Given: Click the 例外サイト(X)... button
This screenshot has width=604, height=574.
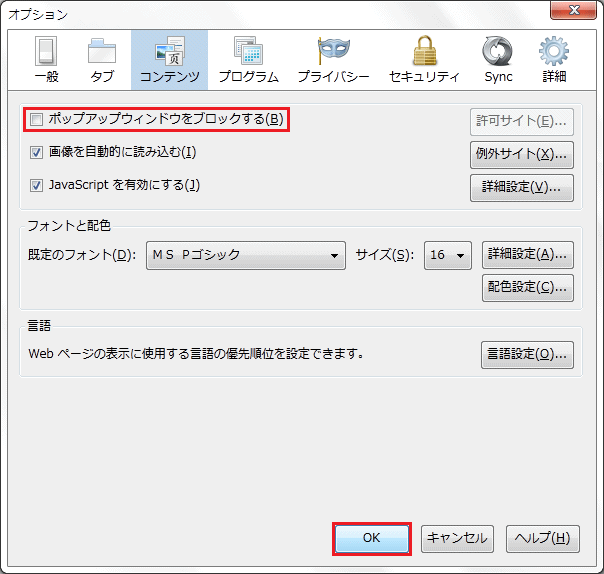Looking at the screenshot, I should pos(522,154).
